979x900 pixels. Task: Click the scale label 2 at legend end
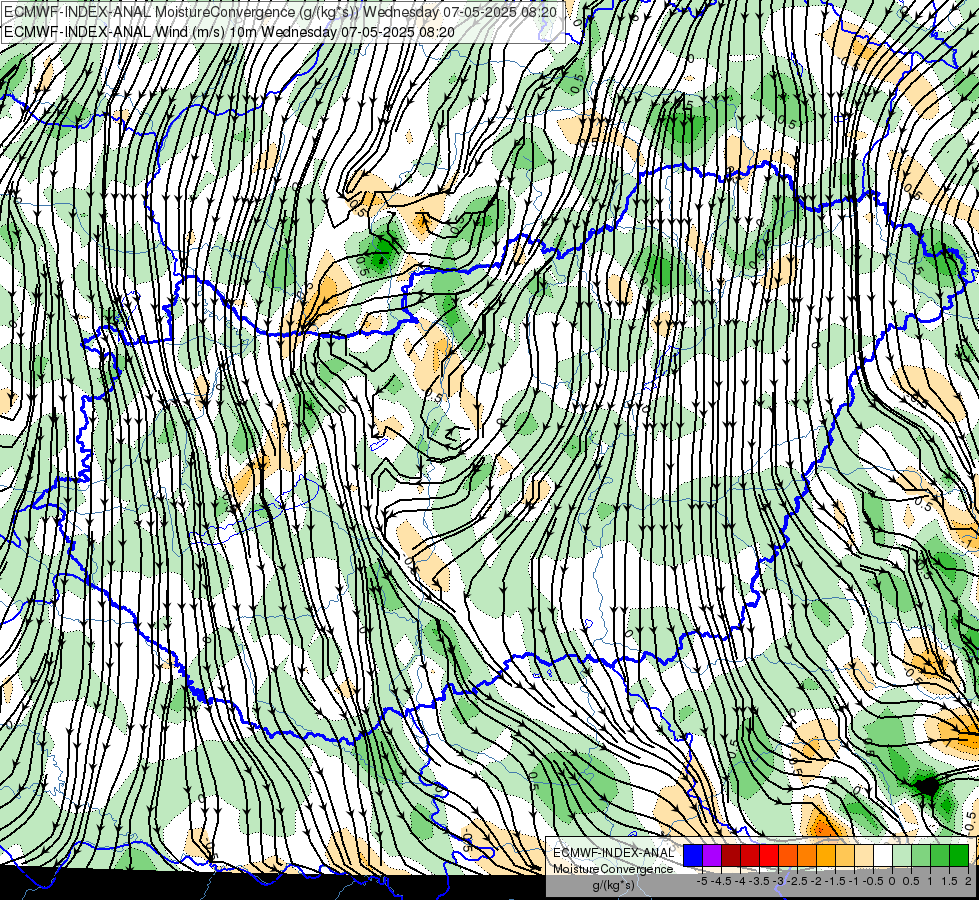coord(968,881)
